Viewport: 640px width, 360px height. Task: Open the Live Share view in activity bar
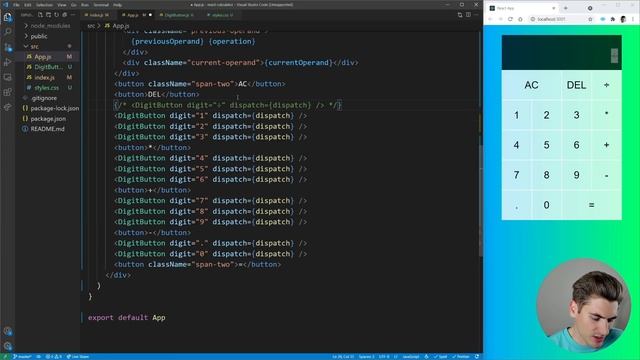pos(8,107)
